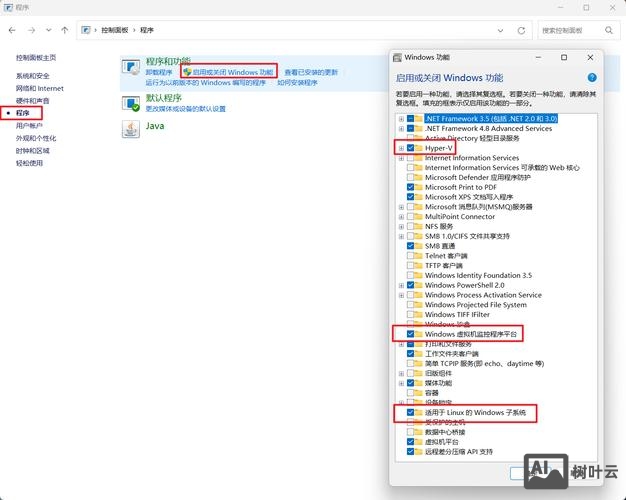Expand the .NET Framework 3.5 node
Viewport: 626px width, 500px height.
(x=401, y=119)
